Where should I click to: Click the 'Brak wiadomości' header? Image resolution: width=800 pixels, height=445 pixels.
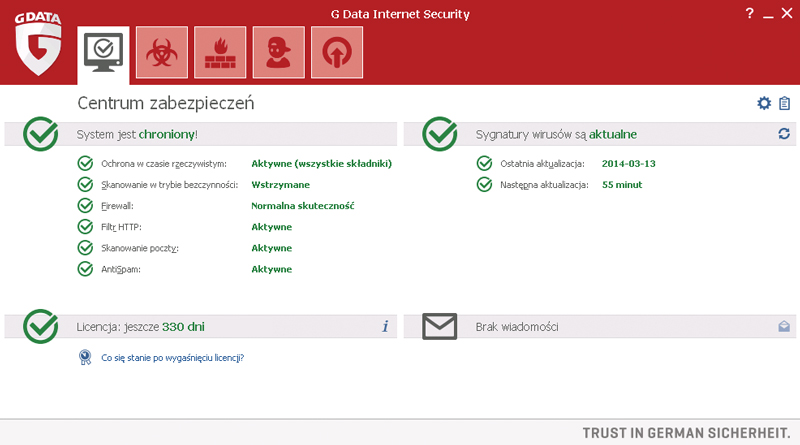coord(517,327)
